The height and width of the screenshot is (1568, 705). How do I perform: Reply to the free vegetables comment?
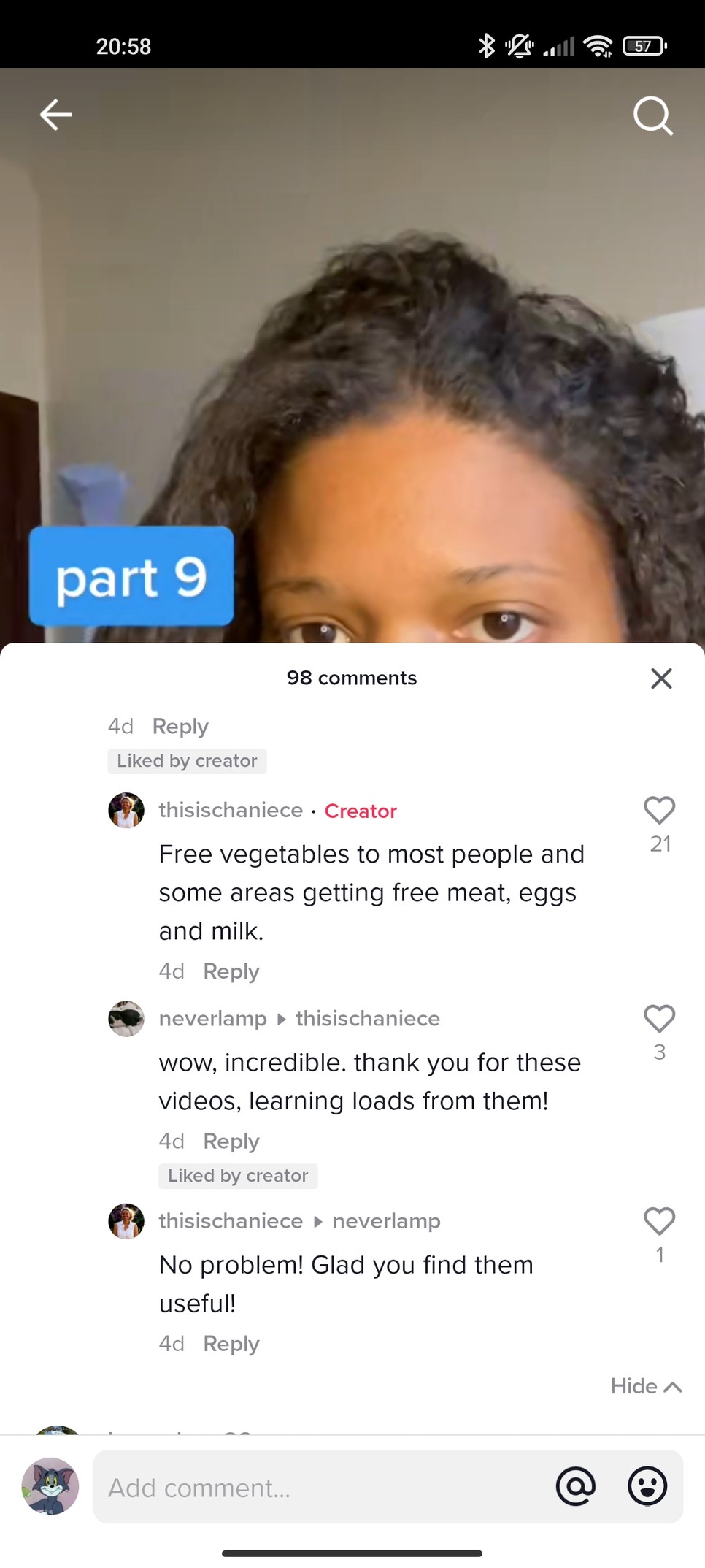(231, 971)
